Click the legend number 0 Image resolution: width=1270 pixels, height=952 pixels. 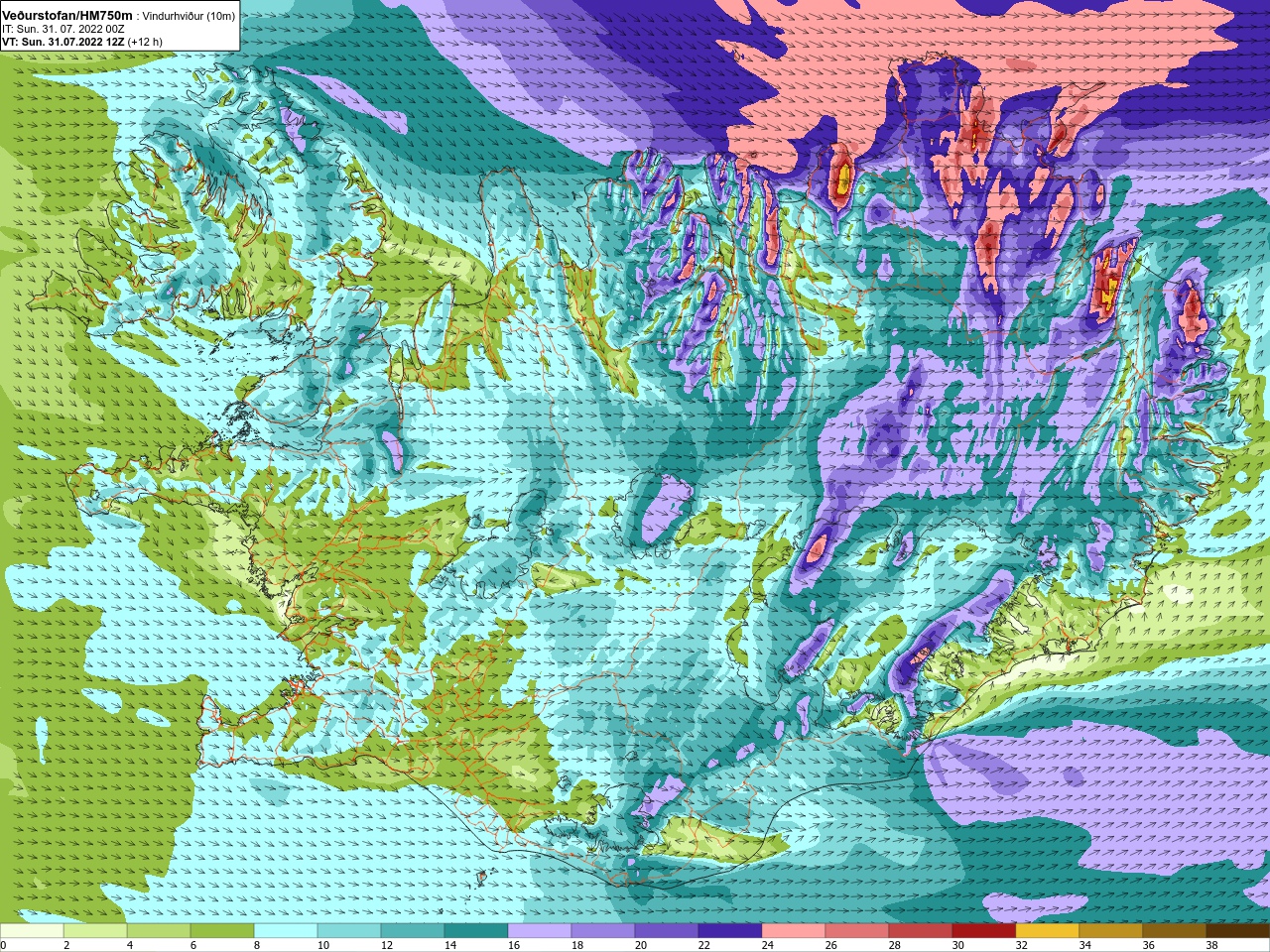(3, 945)
